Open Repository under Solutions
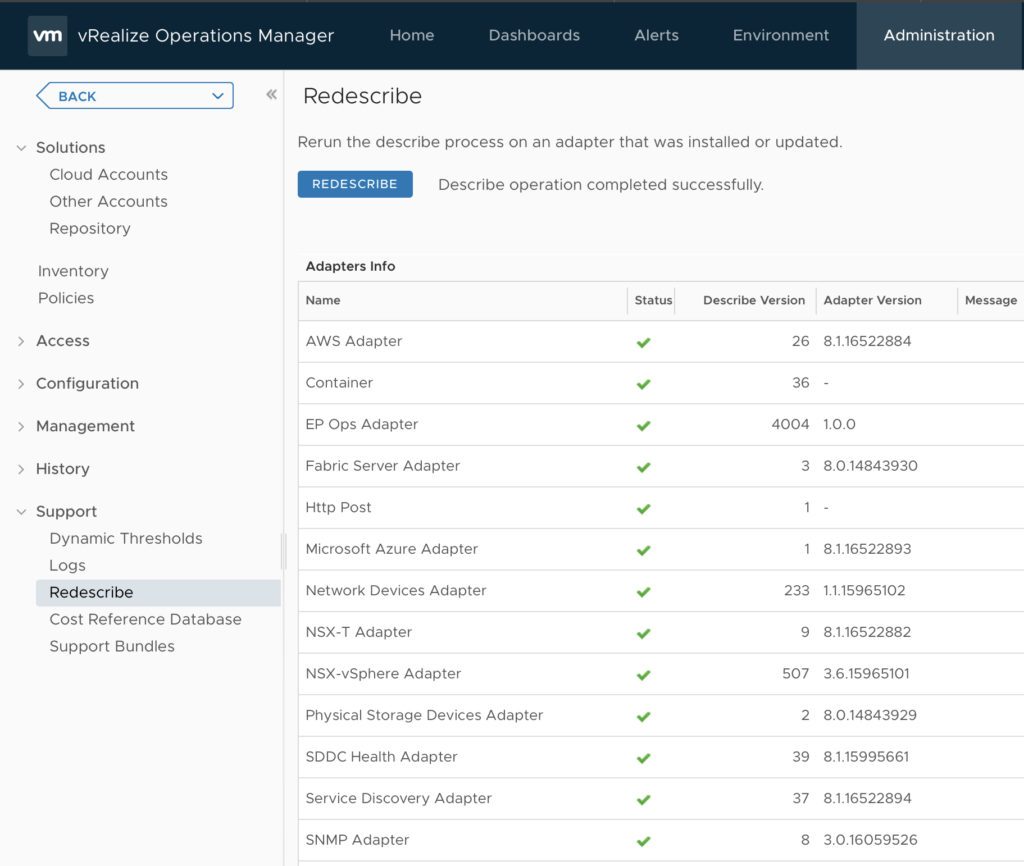The image size is (1024, 866). point(90,229)
